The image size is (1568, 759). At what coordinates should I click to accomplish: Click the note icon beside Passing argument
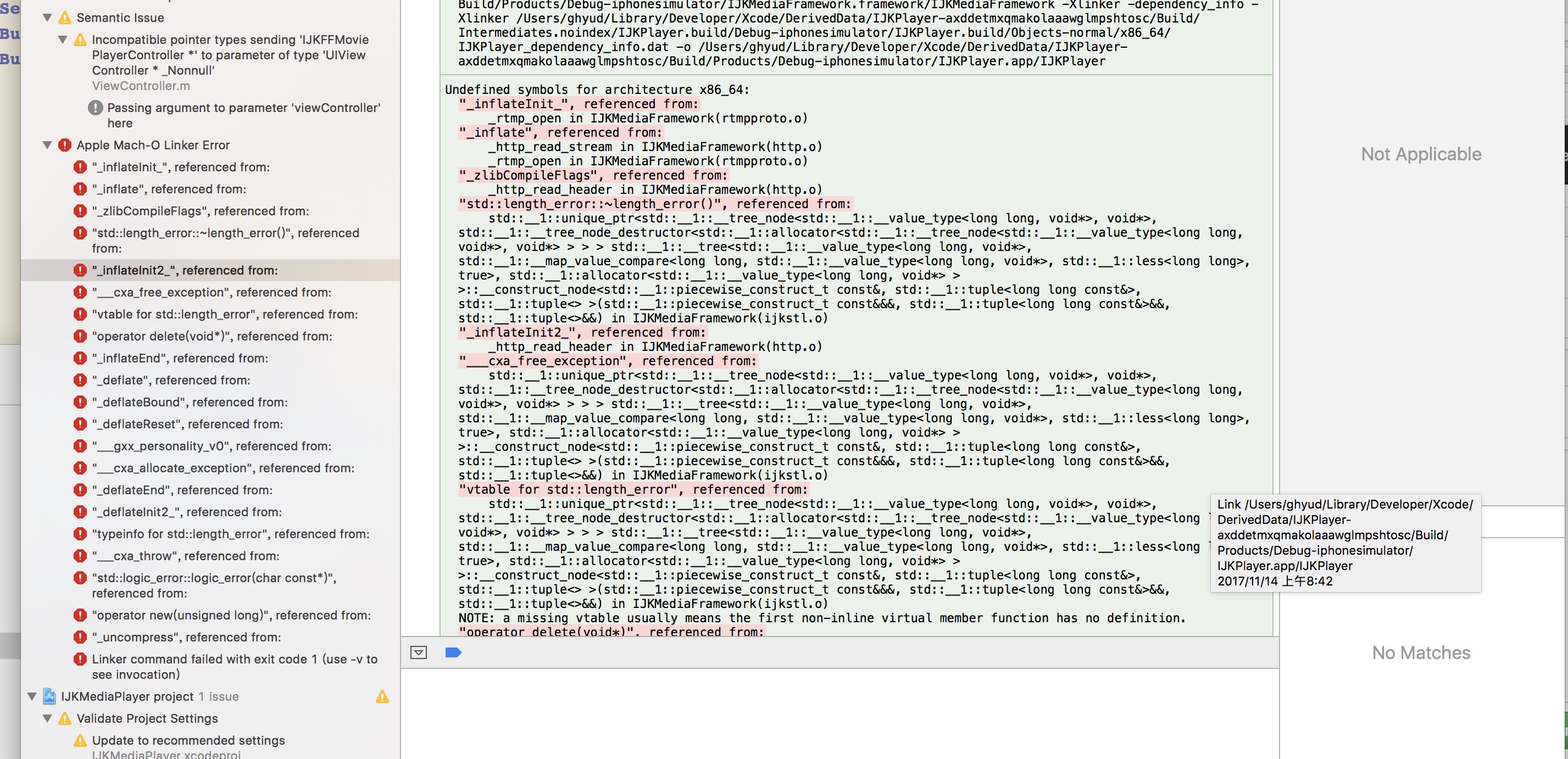pyautogui.click(x=95, y=108)
